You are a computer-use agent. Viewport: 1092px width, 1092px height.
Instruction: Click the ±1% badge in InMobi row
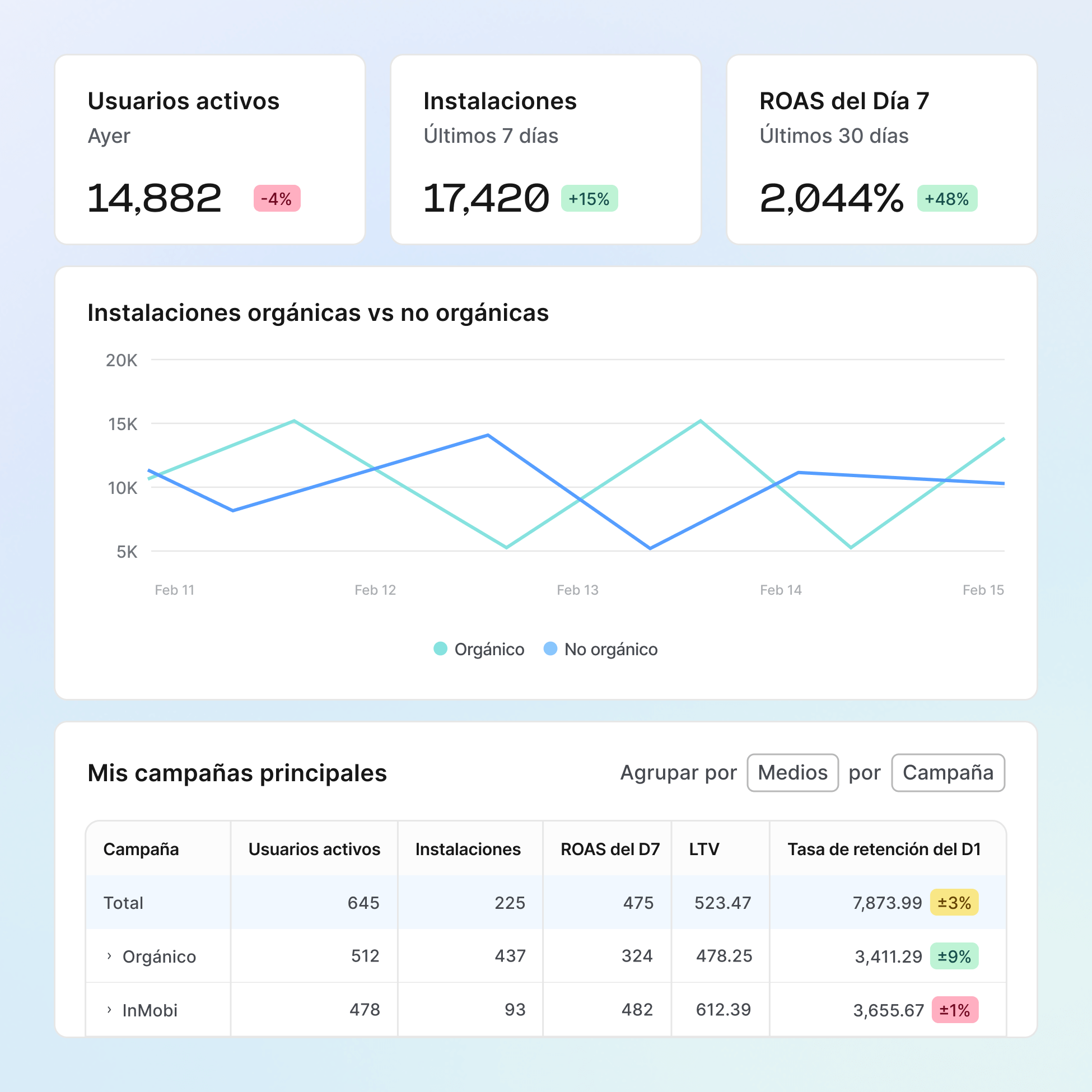point(955,1010)
